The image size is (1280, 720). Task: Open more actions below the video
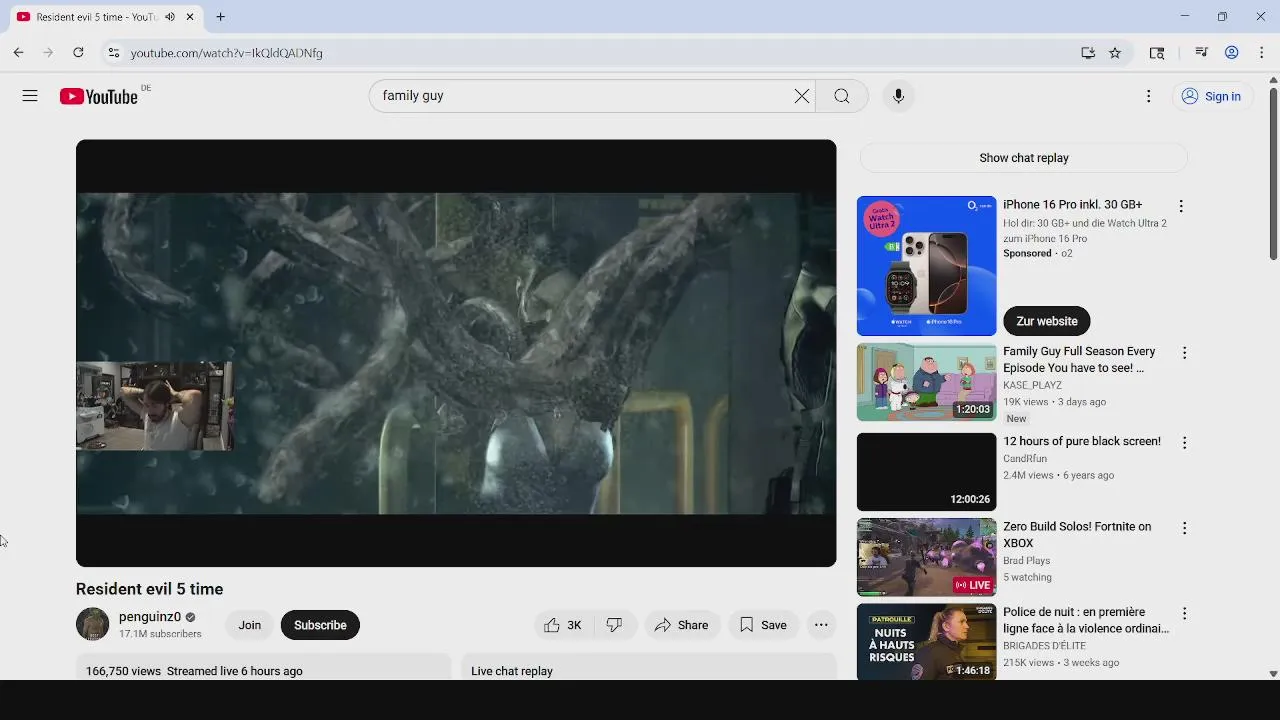[821, 625]
